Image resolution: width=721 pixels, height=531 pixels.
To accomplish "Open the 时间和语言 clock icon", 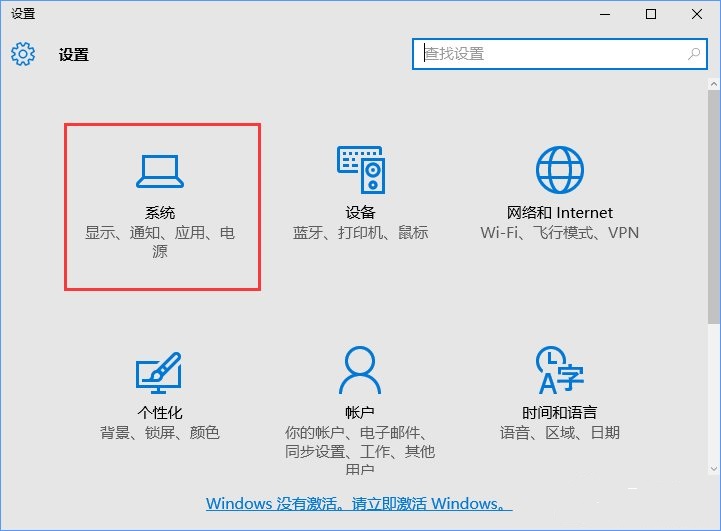I will point(560,371).
